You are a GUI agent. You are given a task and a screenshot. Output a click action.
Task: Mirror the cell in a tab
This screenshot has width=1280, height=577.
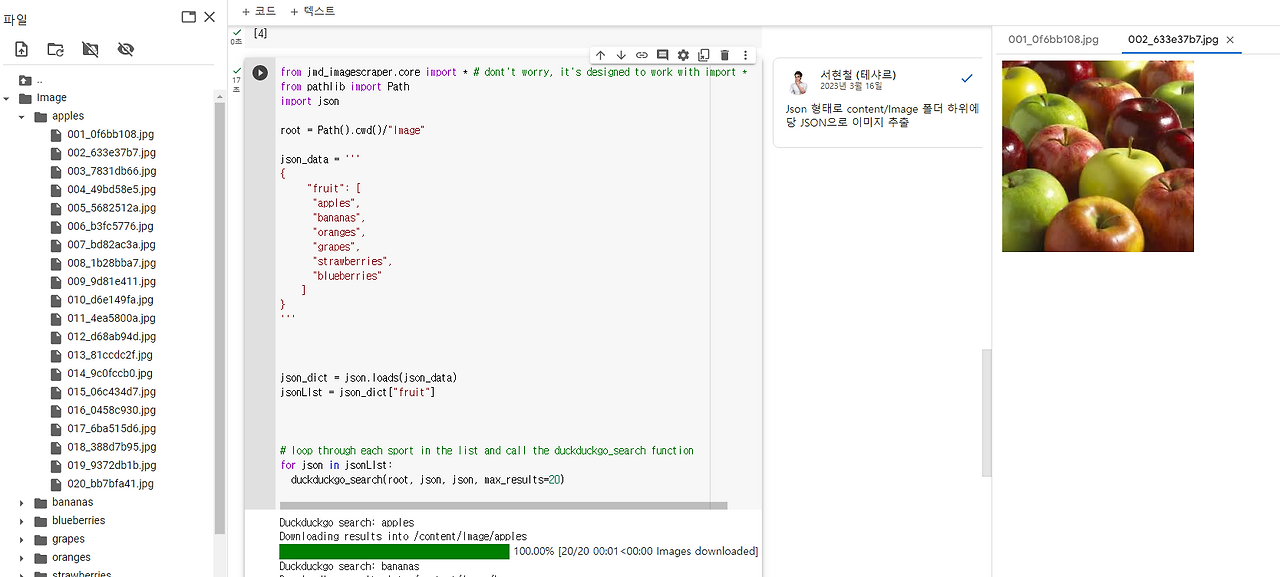(702, 56)
